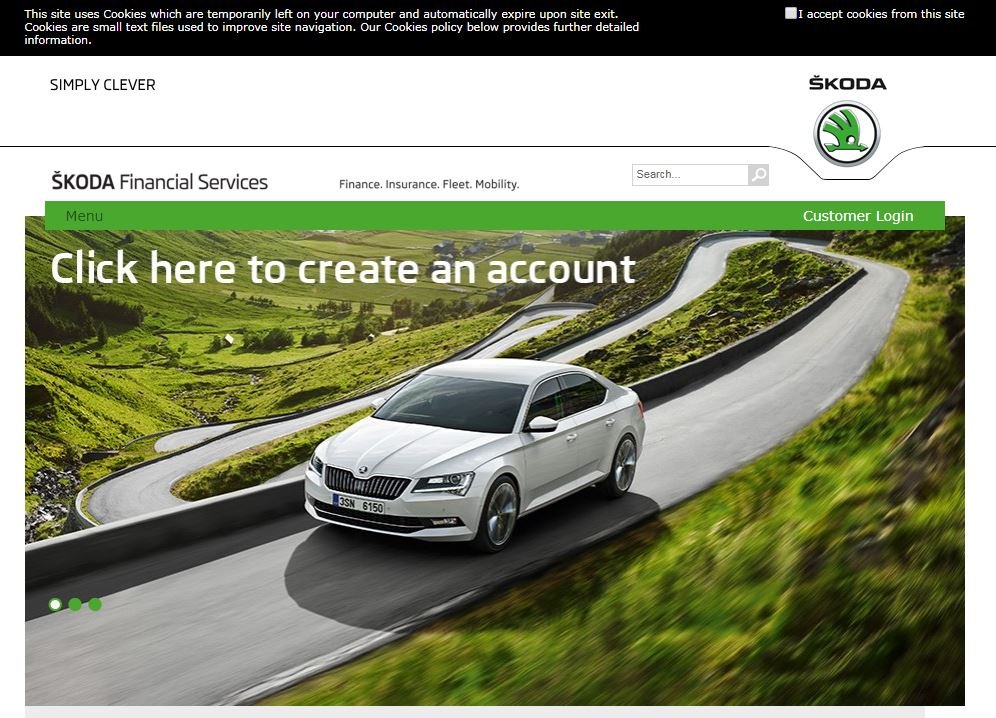Click "I accept cookies from this site" label

click(881, 13)
